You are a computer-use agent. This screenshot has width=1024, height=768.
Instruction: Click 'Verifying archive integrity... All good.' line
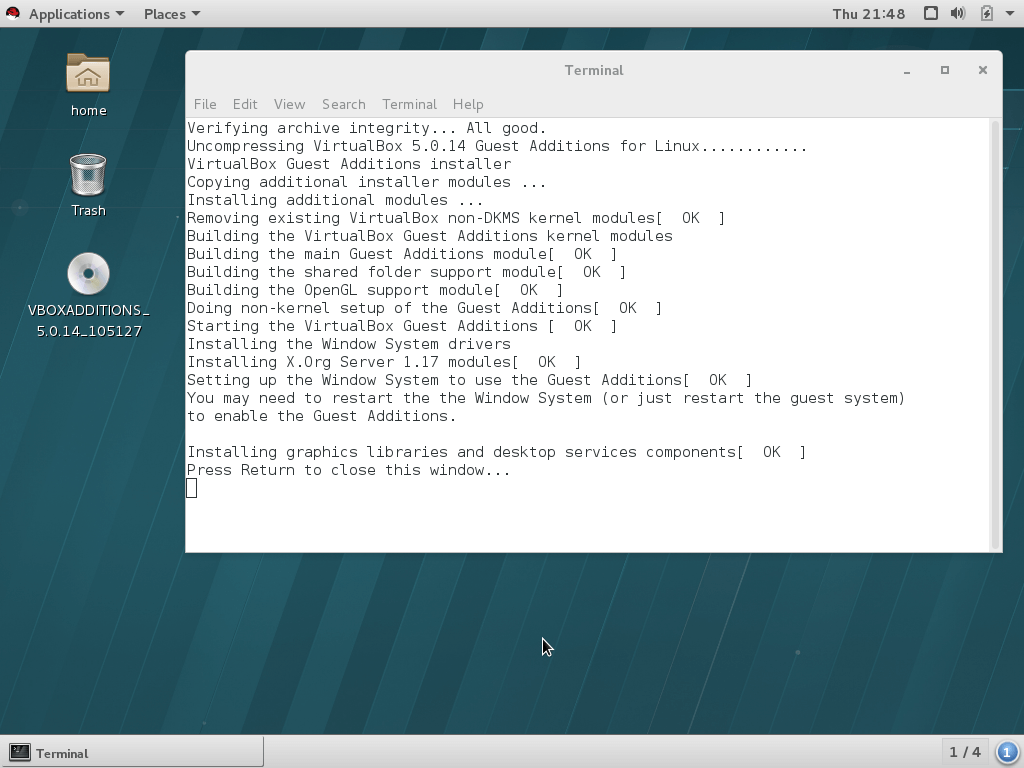(366, 128)
